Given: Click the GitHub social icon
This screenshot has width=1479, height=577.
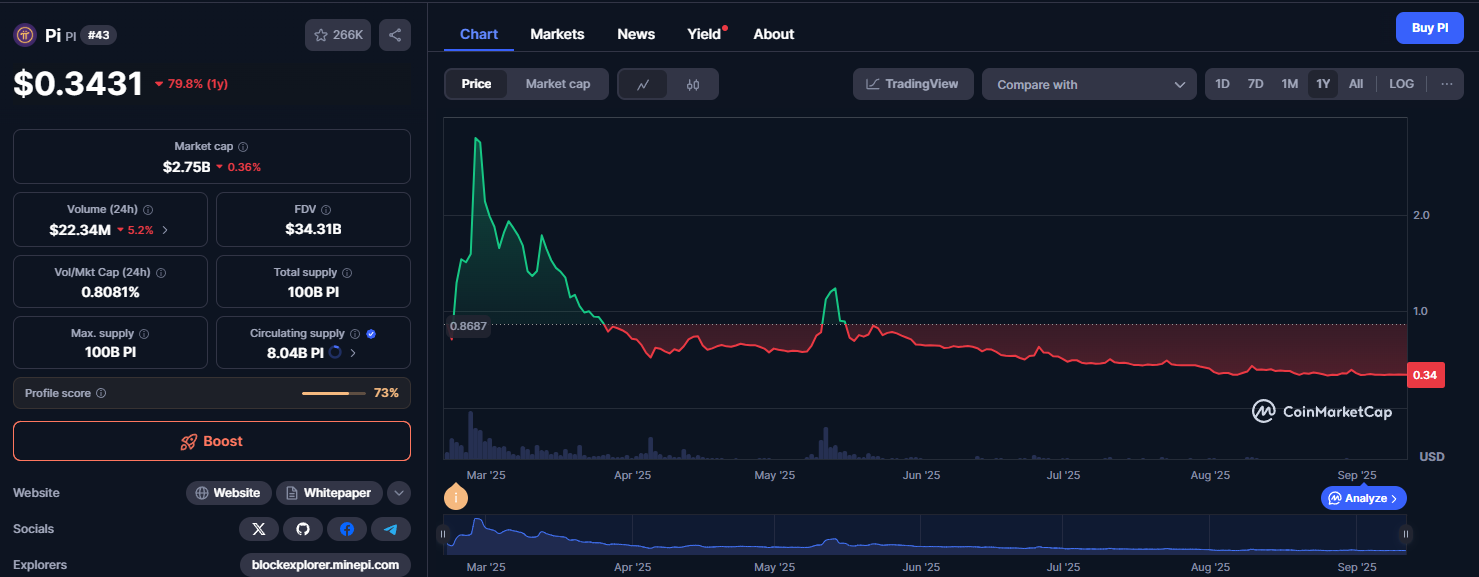Looking at the screenshot, I should tap(303, 528).
